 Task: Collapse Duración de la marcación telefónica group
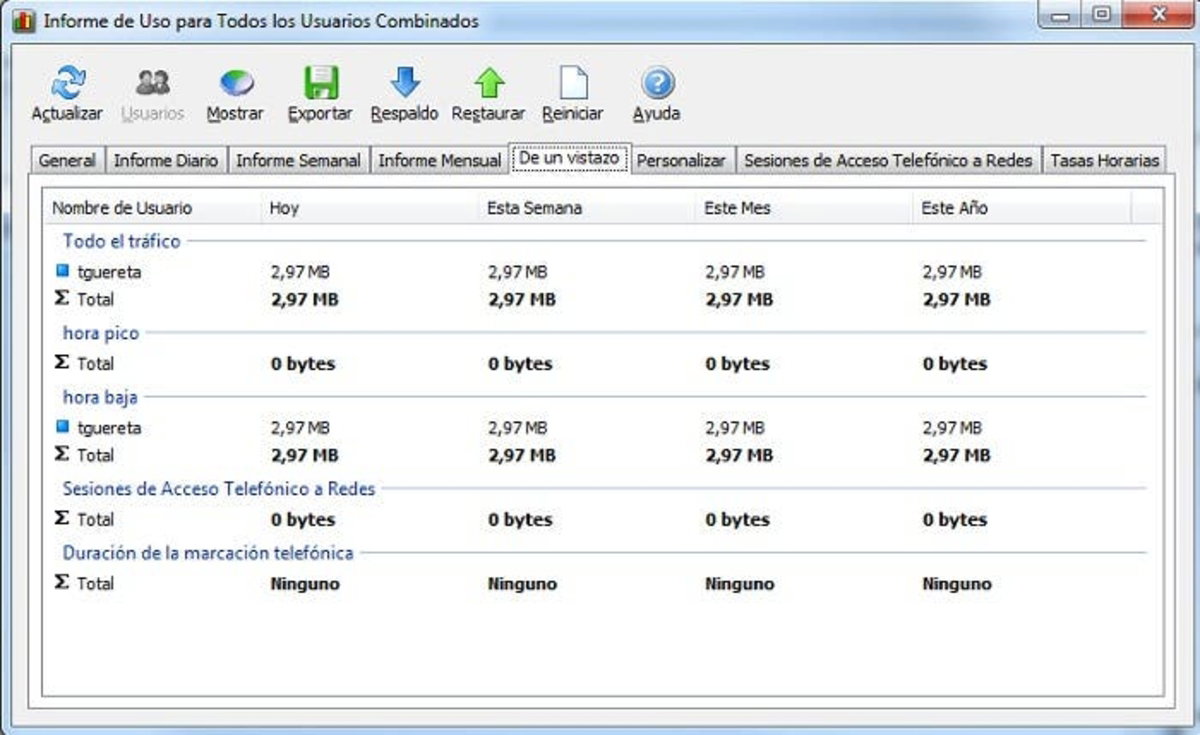208,552
